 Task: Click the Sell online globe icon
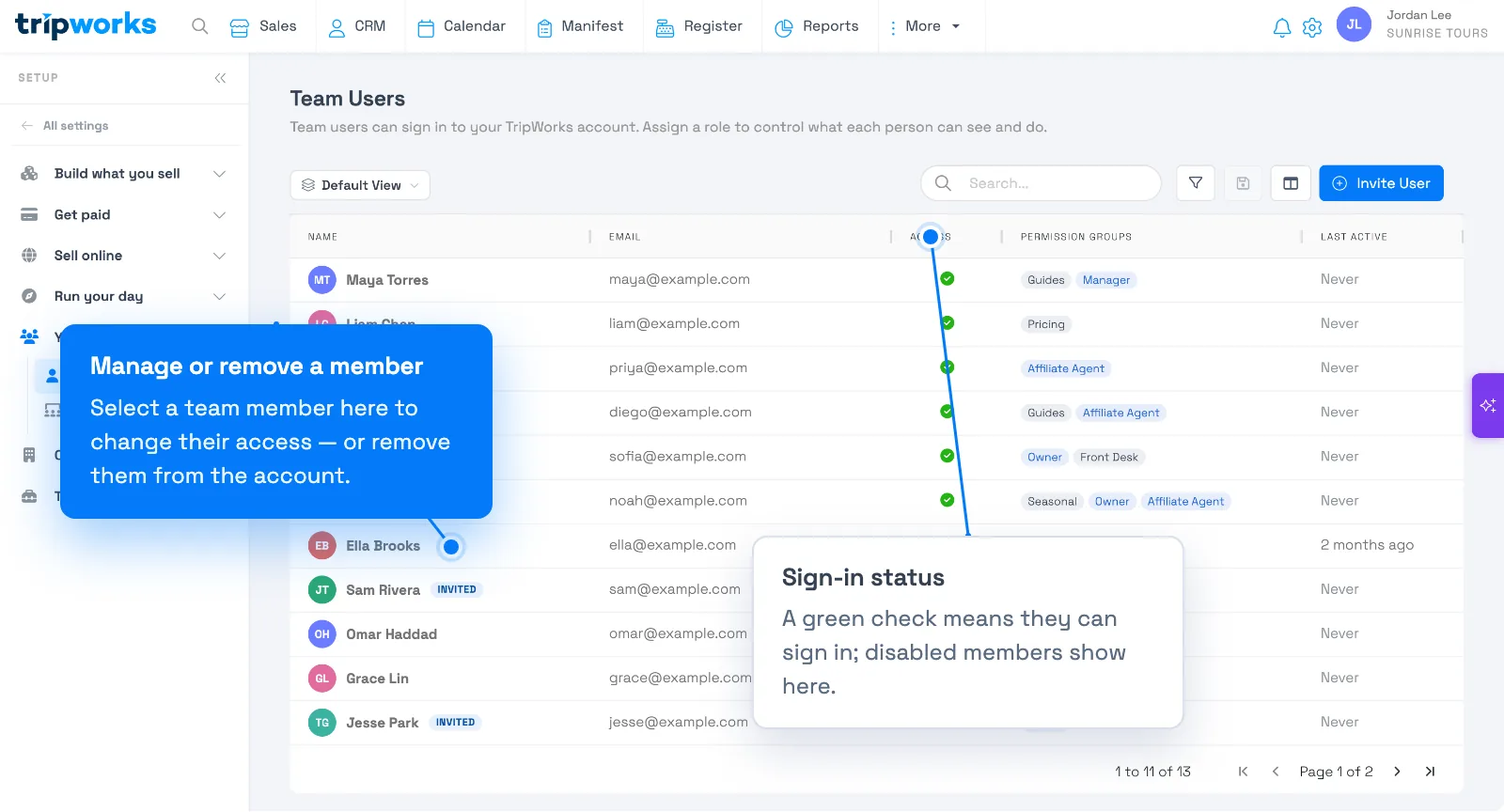click(29, 256)
